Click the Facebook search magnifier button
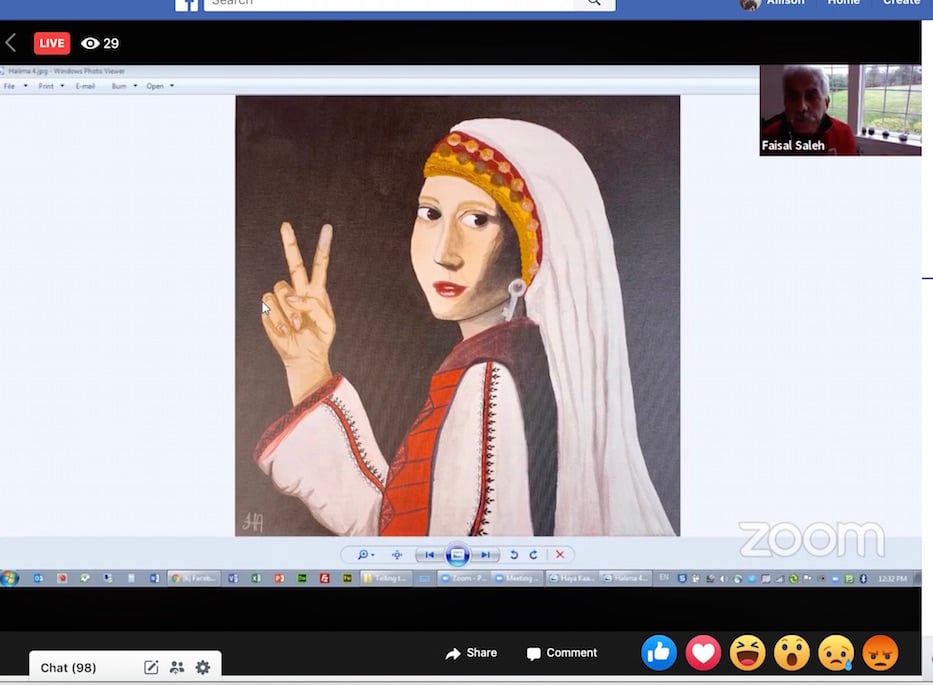933x685 pixels. pyautogui.click(x=594, y=3)
